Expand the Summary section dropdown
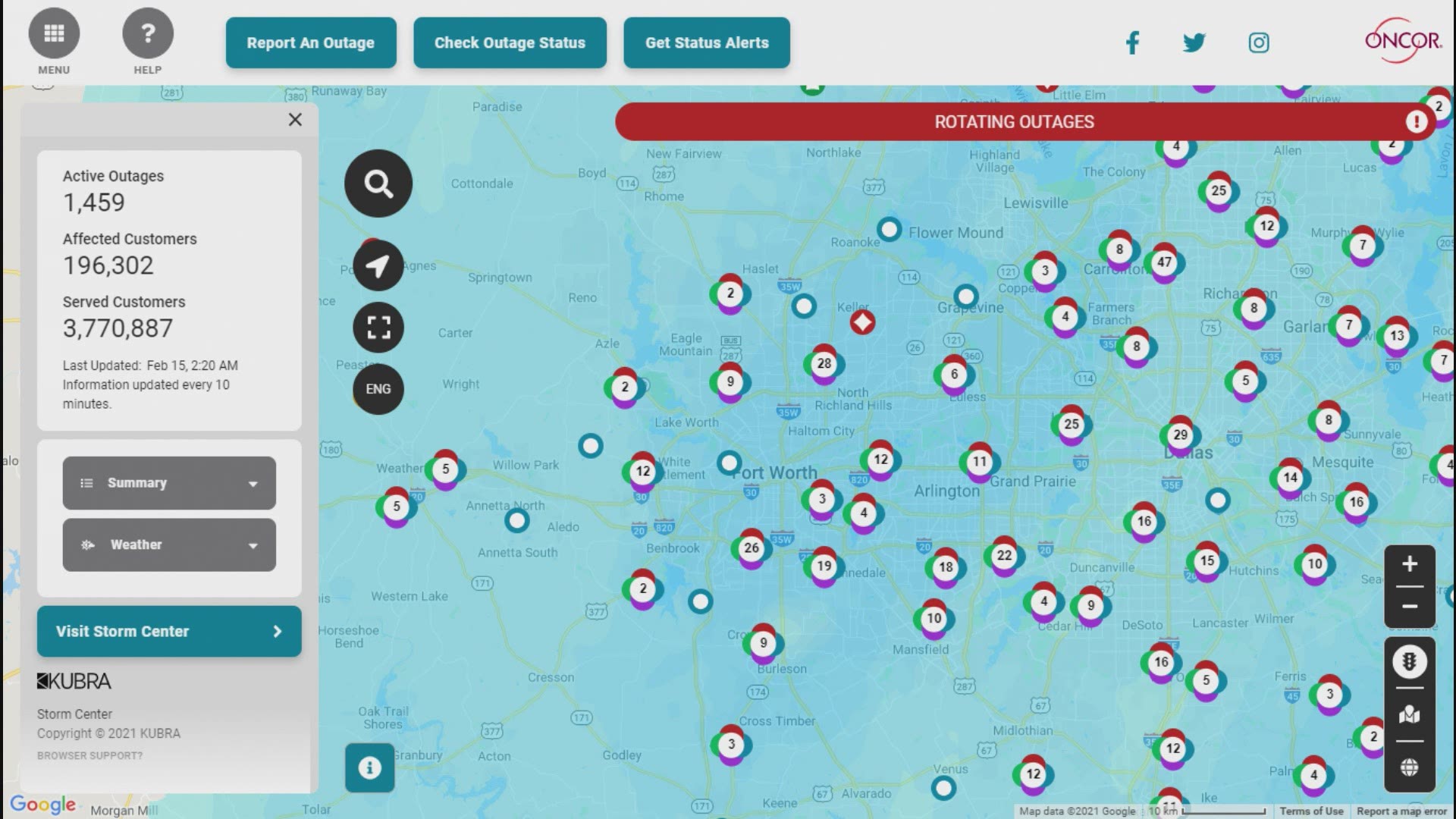The width and height of the screenshot is (1456, 819). click(x=168, y=482)
